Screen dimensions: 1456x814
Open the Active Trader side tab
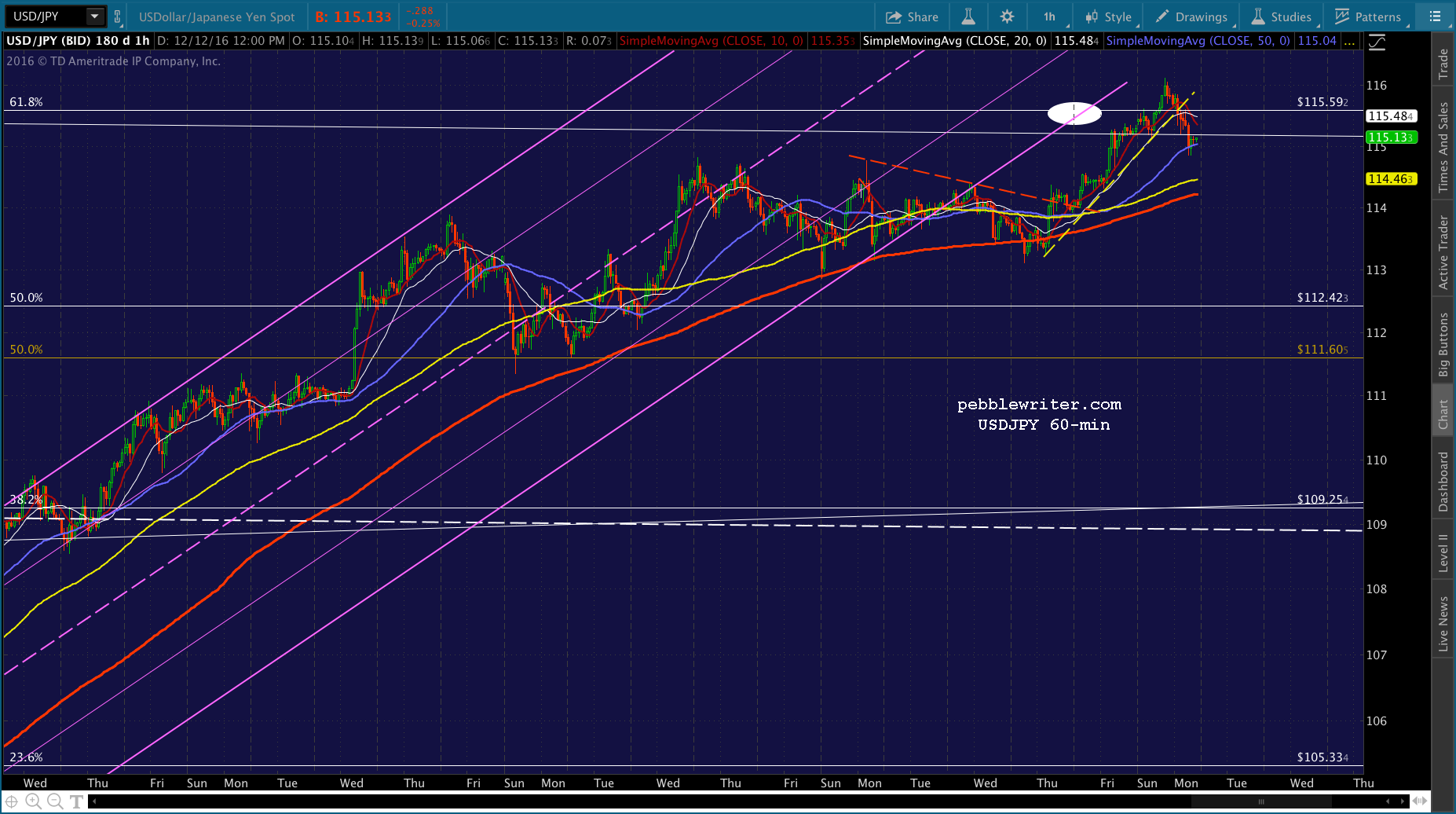[1443, 253]
